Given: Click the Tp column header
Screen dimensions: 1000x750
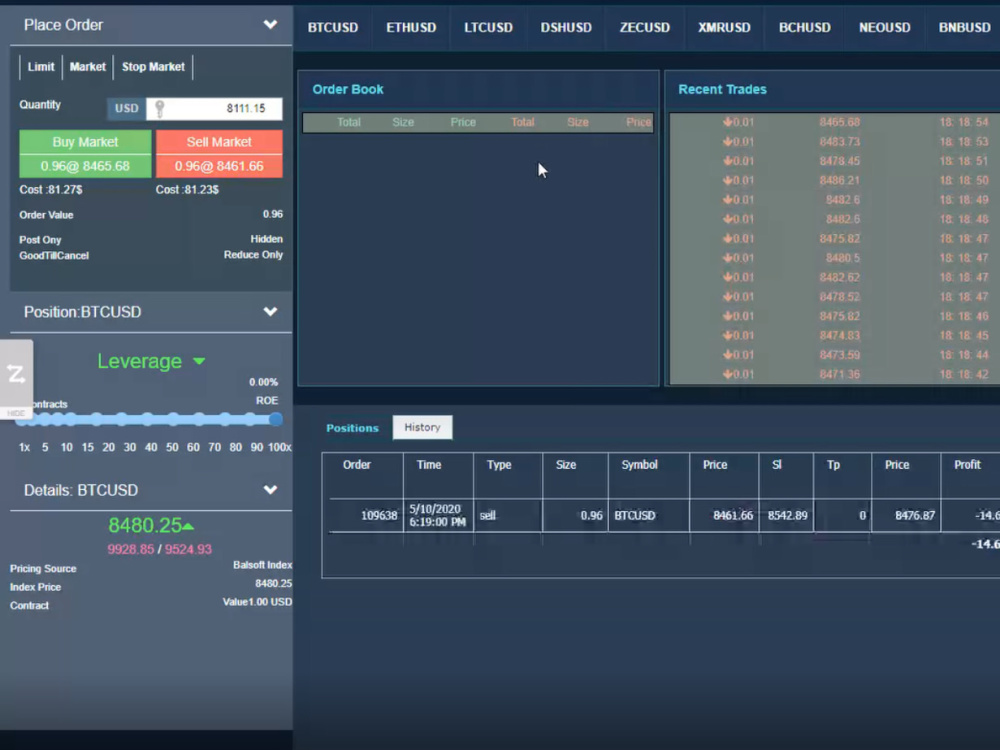Looking at the screenshot, I should pyautogui.click(x=833, y=465).
